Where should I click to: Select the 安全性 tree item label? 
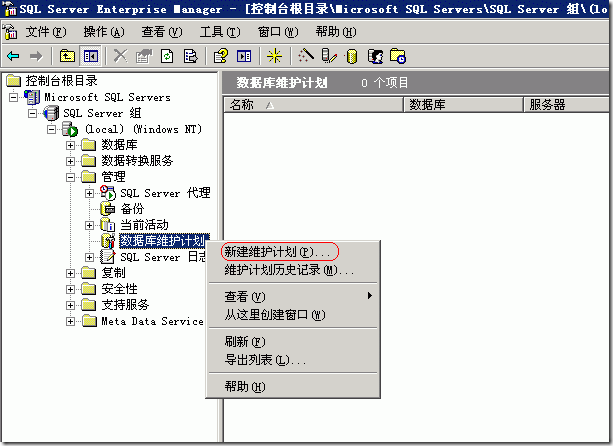119,289
